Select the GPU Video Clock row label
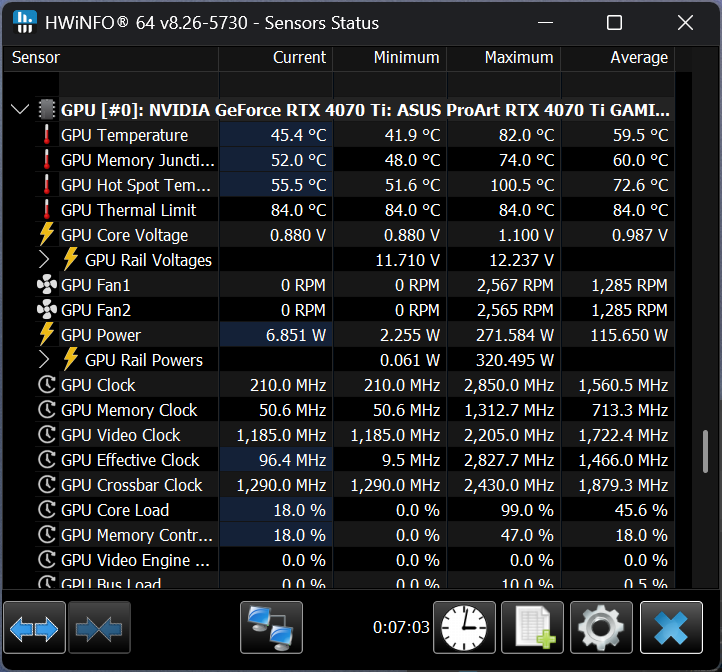The width and height of the screenshot is (722, 672). point(121,435)
